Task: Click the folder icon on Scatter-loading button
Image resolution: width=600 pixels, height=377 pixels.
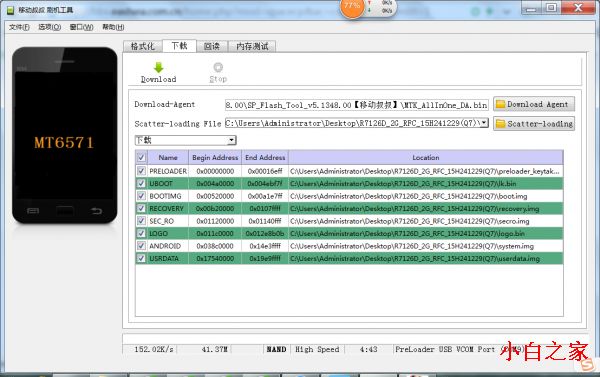Action: pyautogui.click(x=500, y=124)
